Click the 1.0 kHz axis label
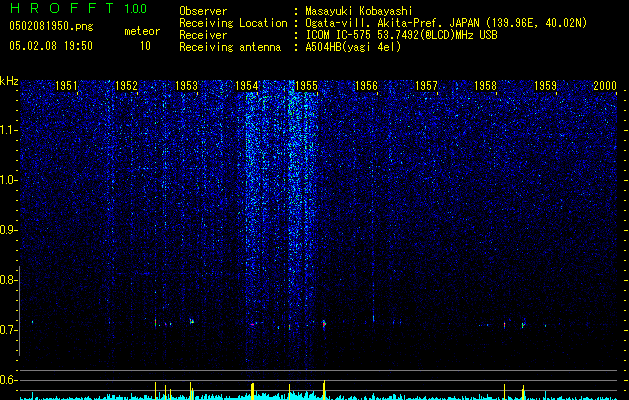629x400 pixels. pos(7,180)
